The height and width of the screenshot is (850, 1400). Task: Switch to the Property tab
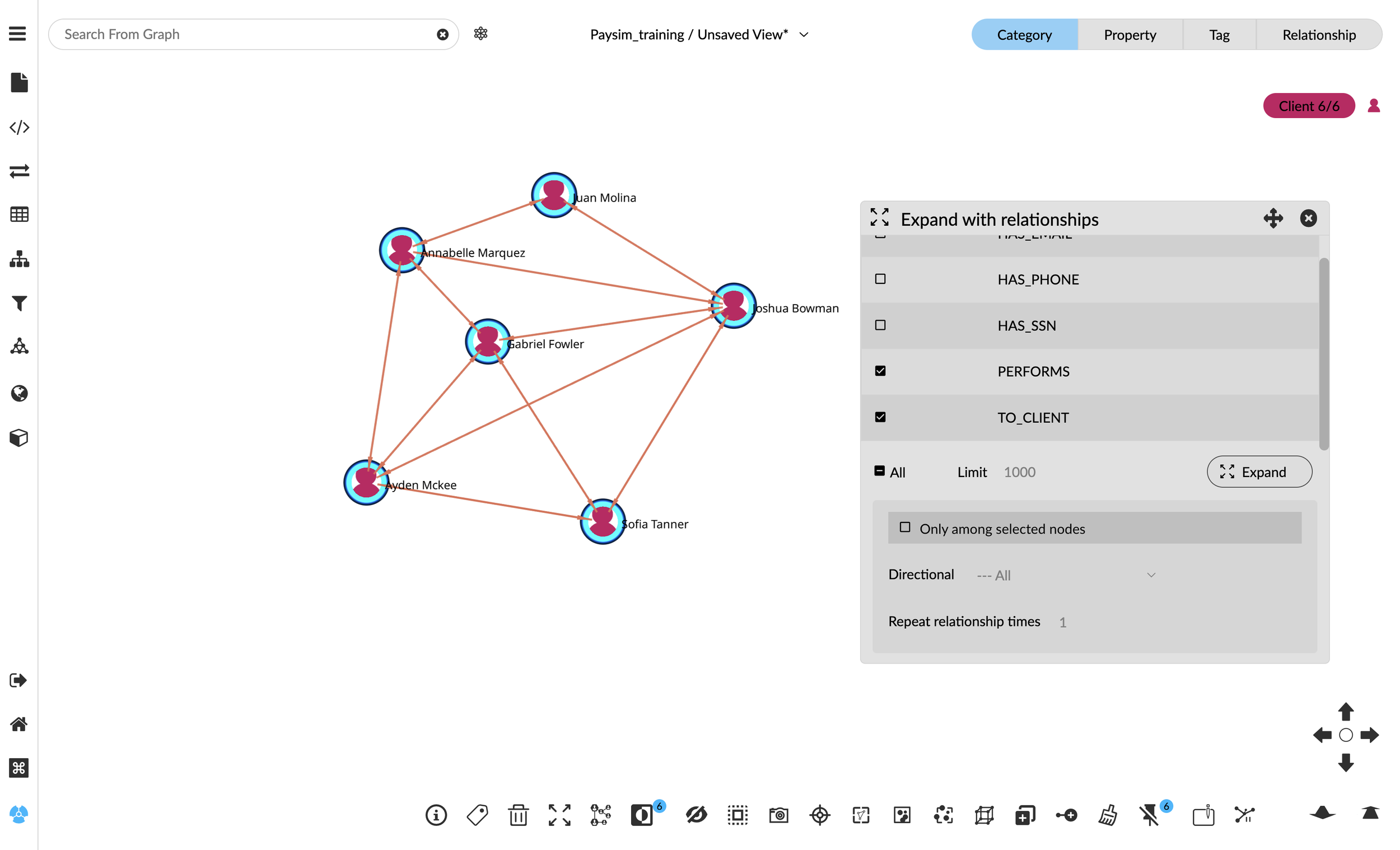[1130, 35]
